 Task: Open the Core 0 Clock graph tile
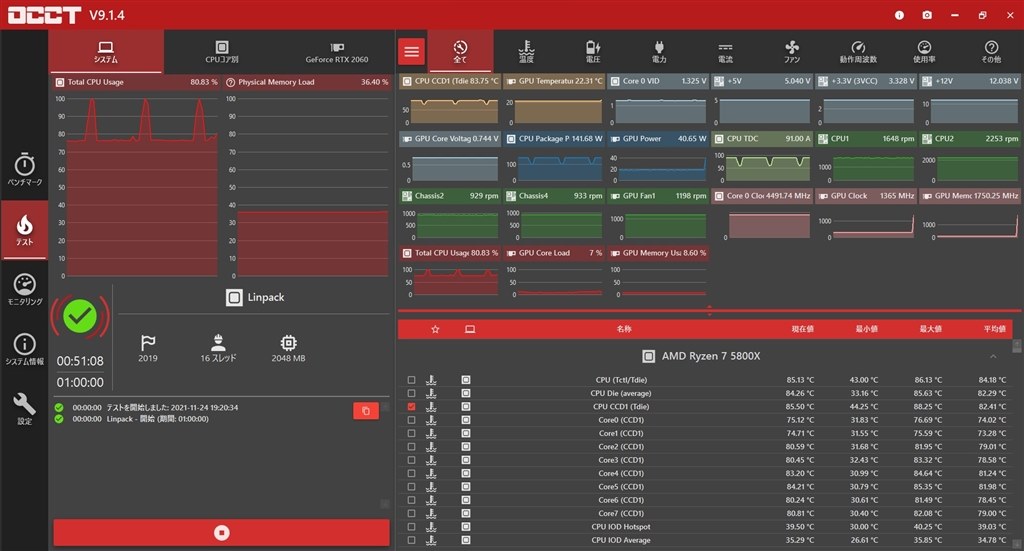[761, 215]
